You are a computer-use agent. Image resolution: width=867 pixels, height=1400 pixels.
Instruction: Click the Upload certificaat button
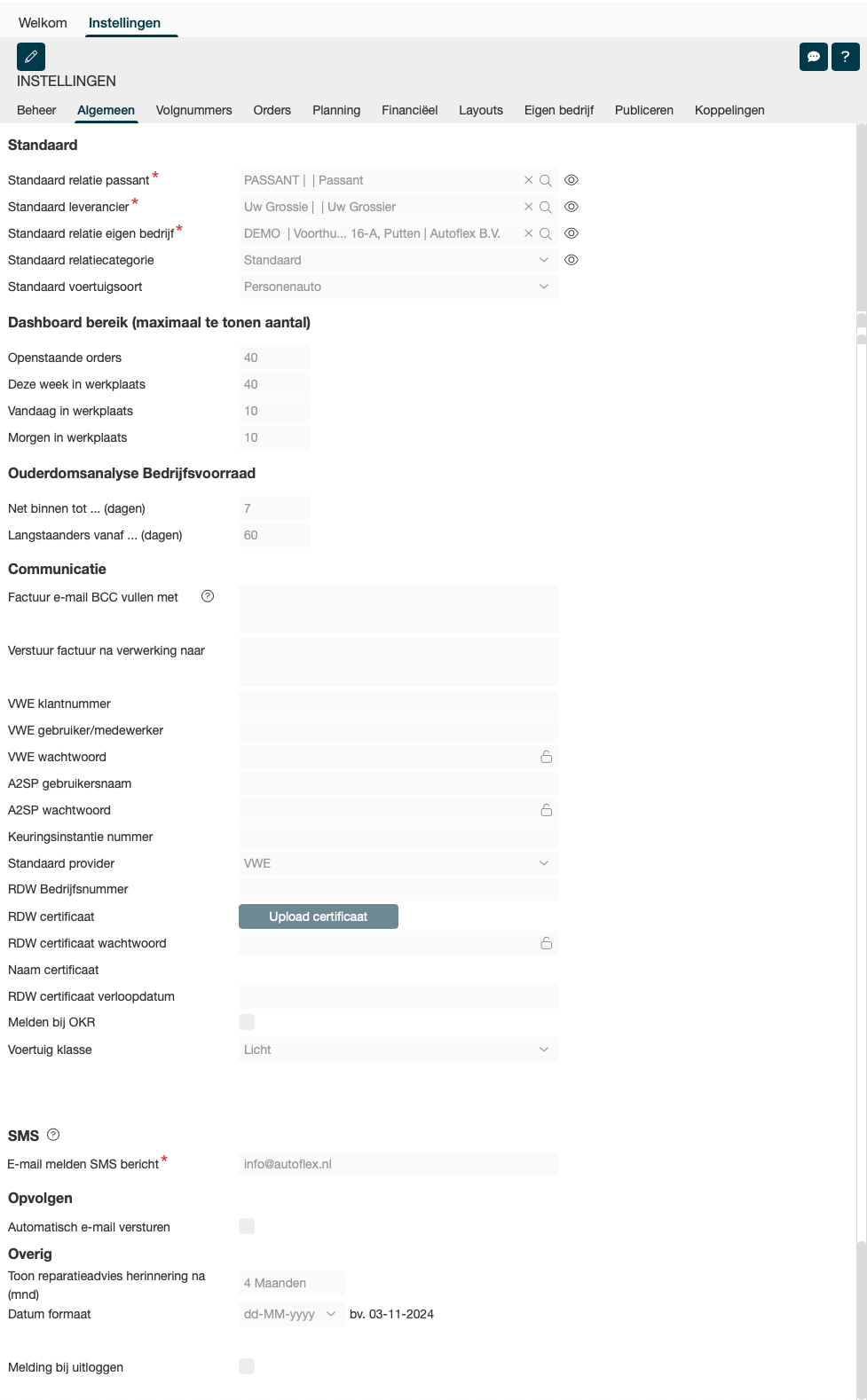click(318, 916)
